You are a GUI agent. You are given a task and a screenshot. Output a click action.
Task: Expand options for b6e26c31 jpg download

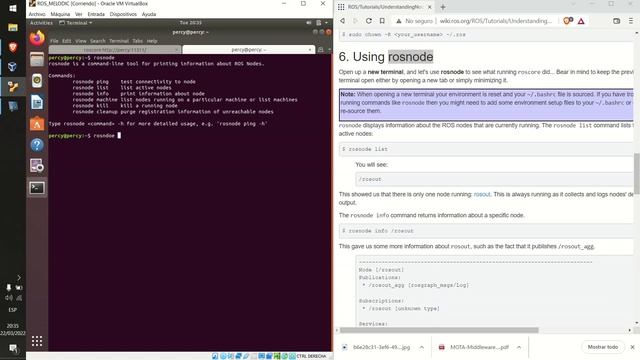point(422,347)
